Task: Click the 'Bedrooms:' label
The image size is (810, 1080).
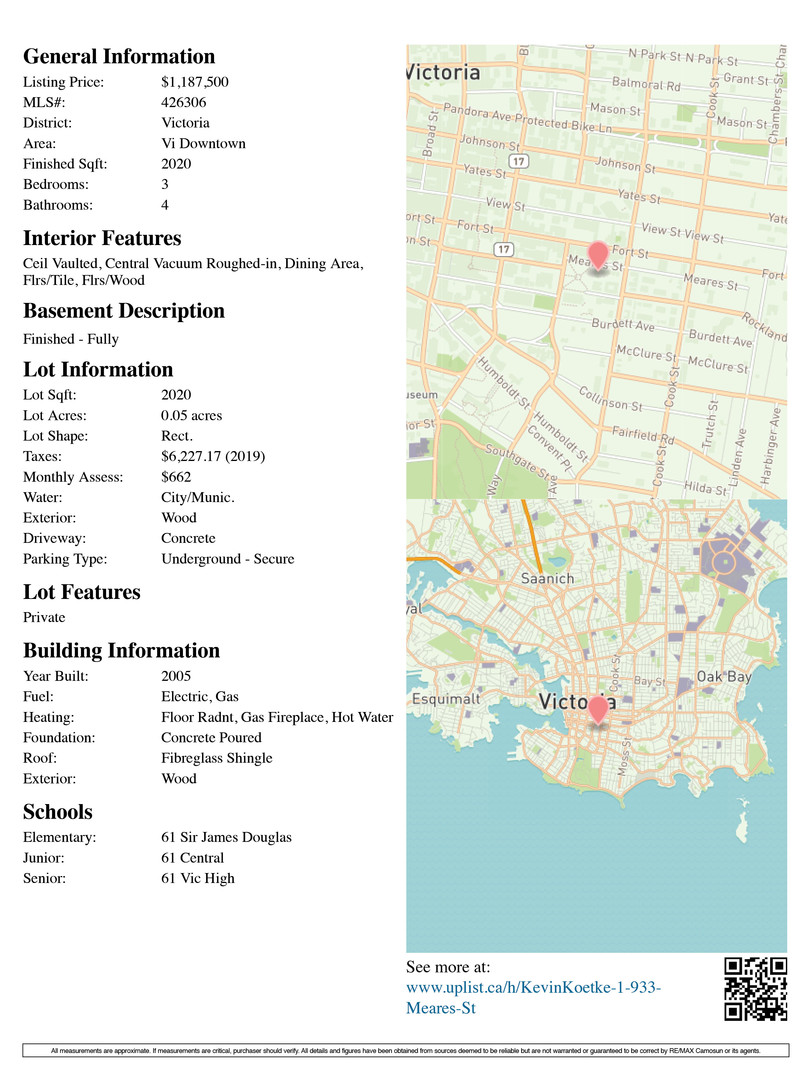Action: pos(56,184)
